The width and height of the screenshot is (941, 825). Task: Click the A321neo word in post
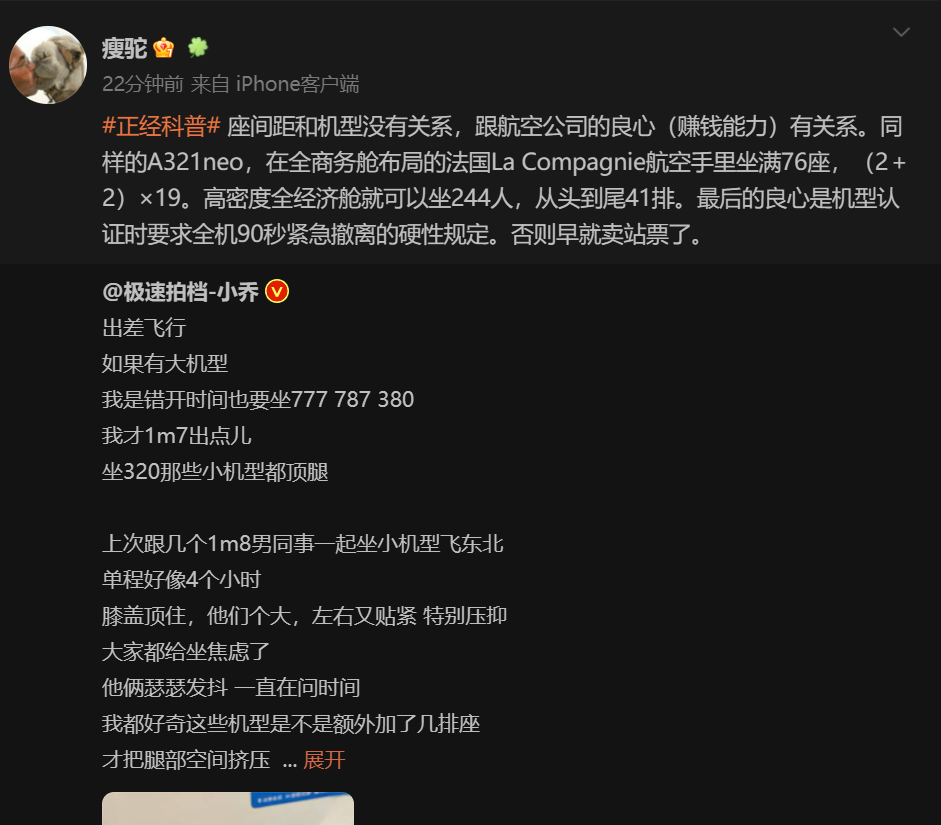(x=194, y=162)
